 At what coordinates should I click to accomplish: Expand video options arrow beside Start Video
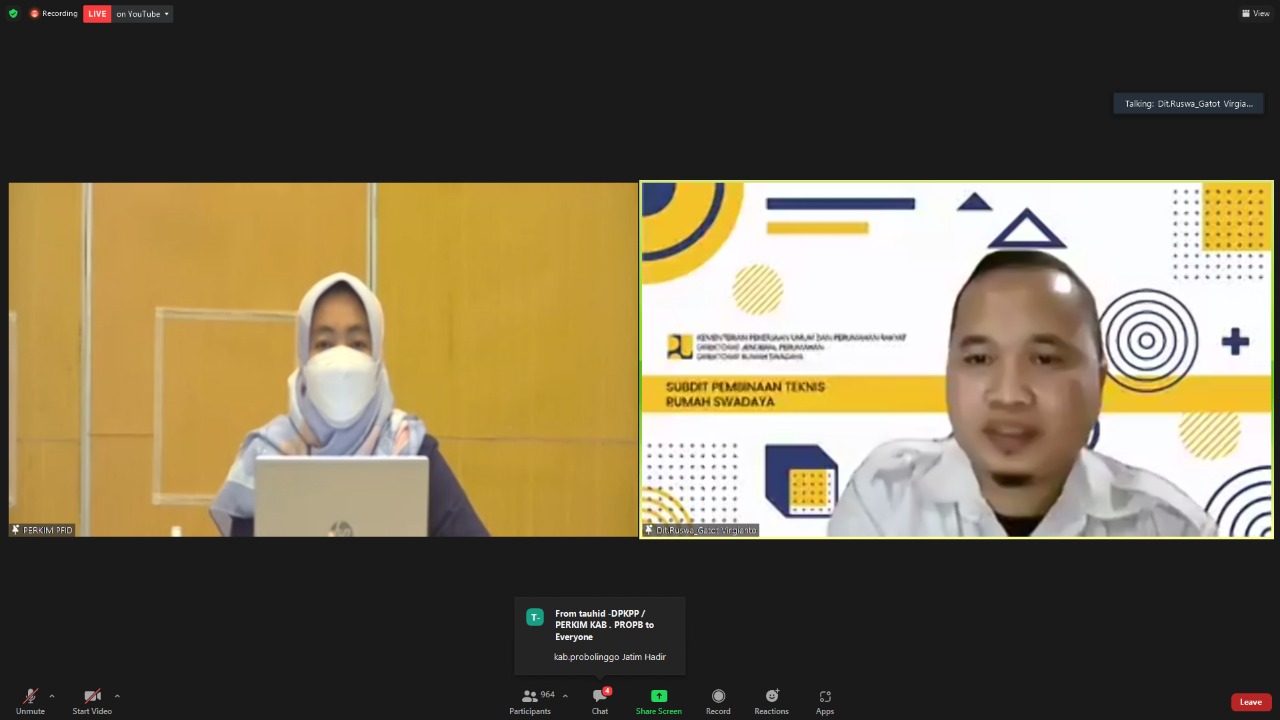pyautogui.click(x=117, y=696)
